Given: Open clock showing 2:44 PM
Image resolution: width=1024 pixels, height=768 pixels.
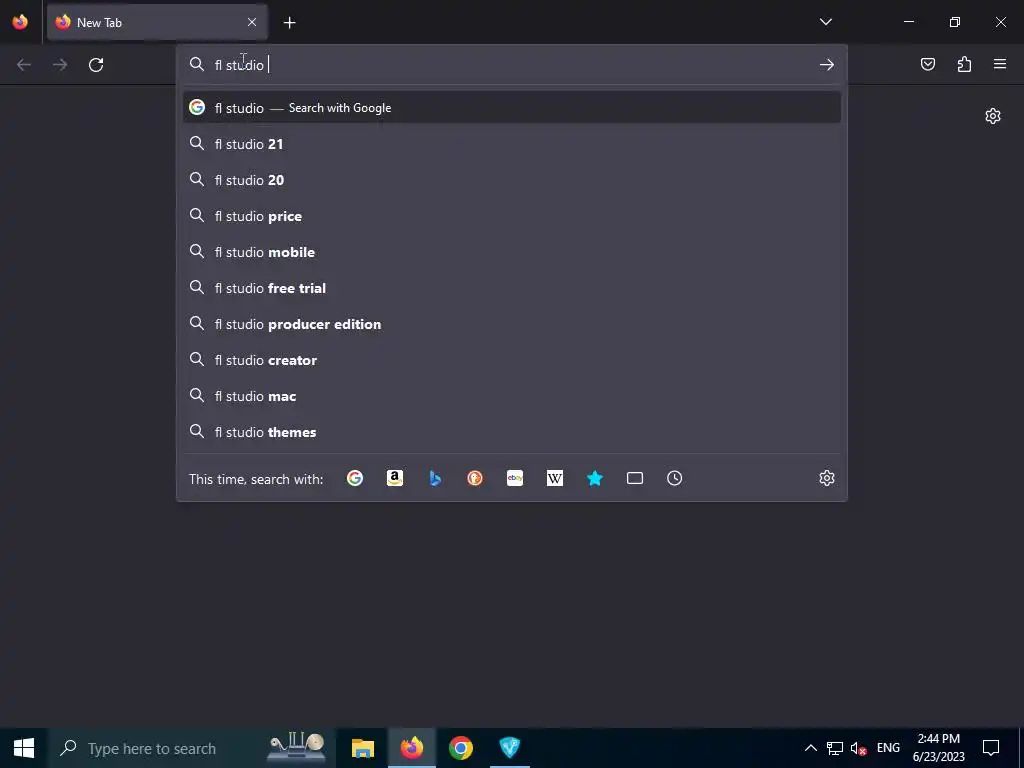Looking at the screenshot, I should tap(938, 748).
